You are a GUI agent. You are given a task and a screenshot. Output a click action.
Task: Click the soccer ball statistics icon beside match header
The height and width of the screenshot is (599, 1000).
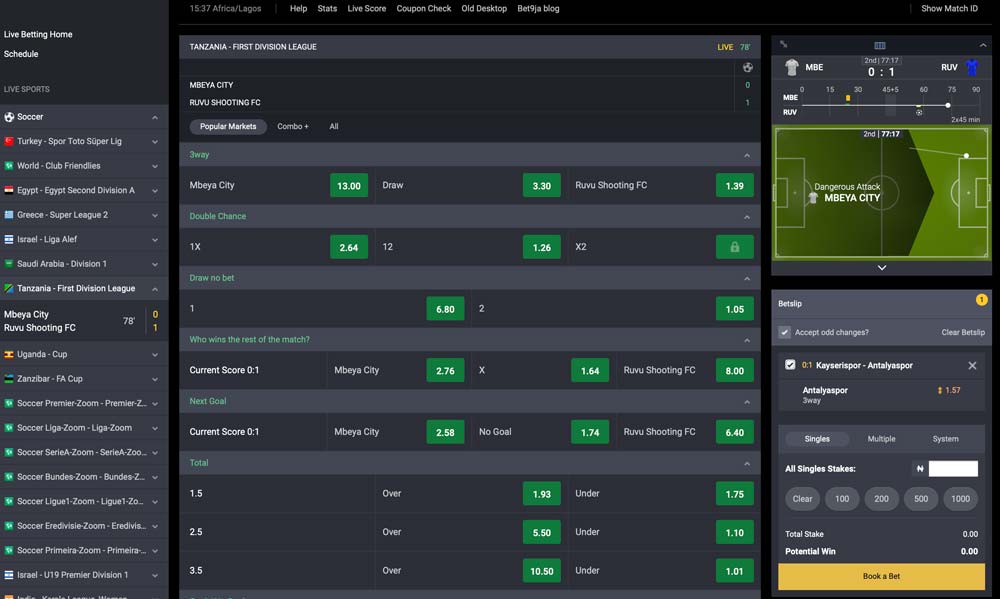coord(747,68)
